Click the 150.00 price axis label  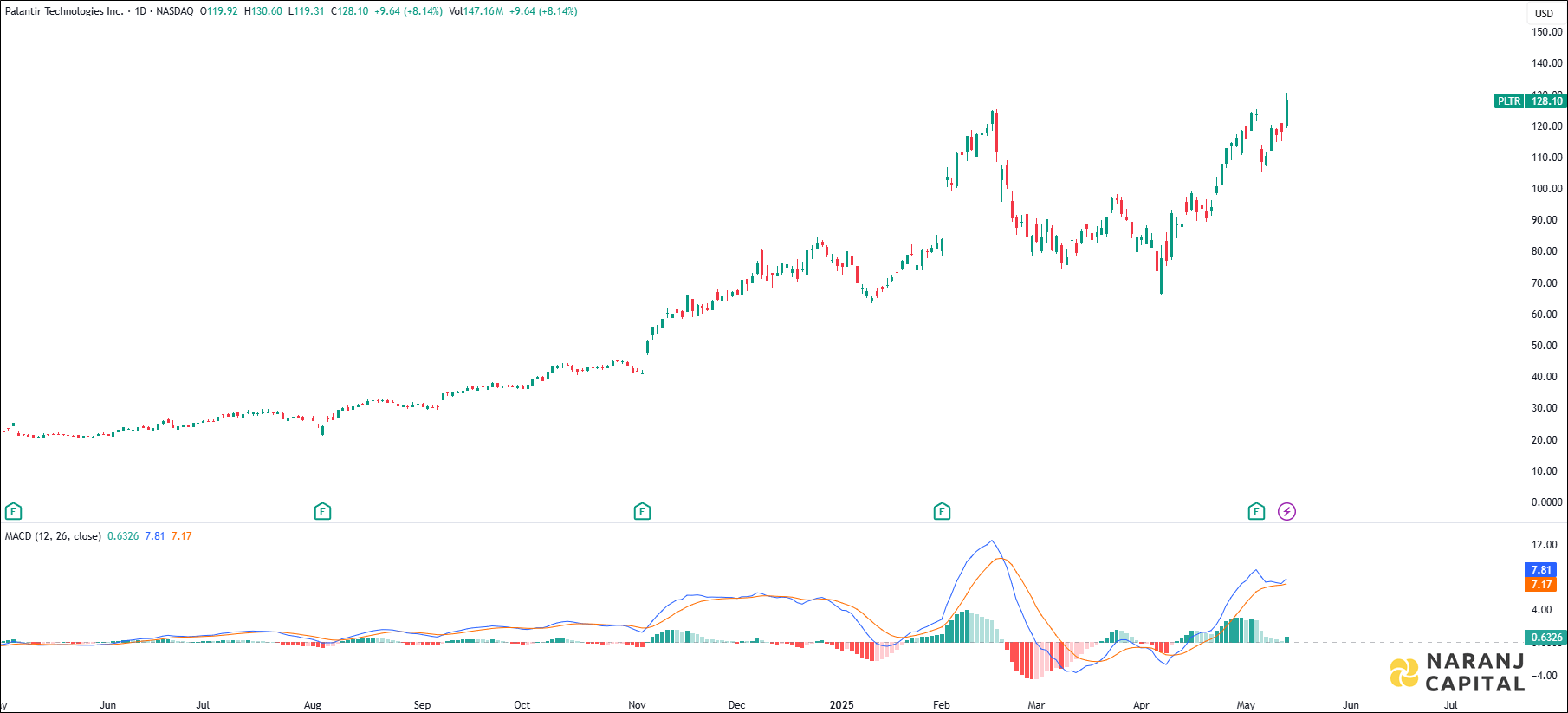(1547, 32)
